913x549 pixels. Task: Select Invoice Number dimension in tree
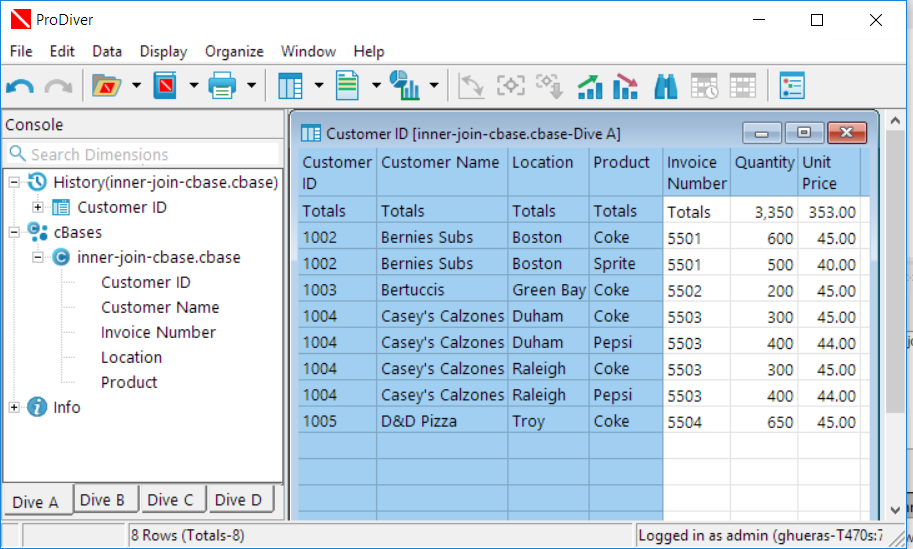[158, 332]
